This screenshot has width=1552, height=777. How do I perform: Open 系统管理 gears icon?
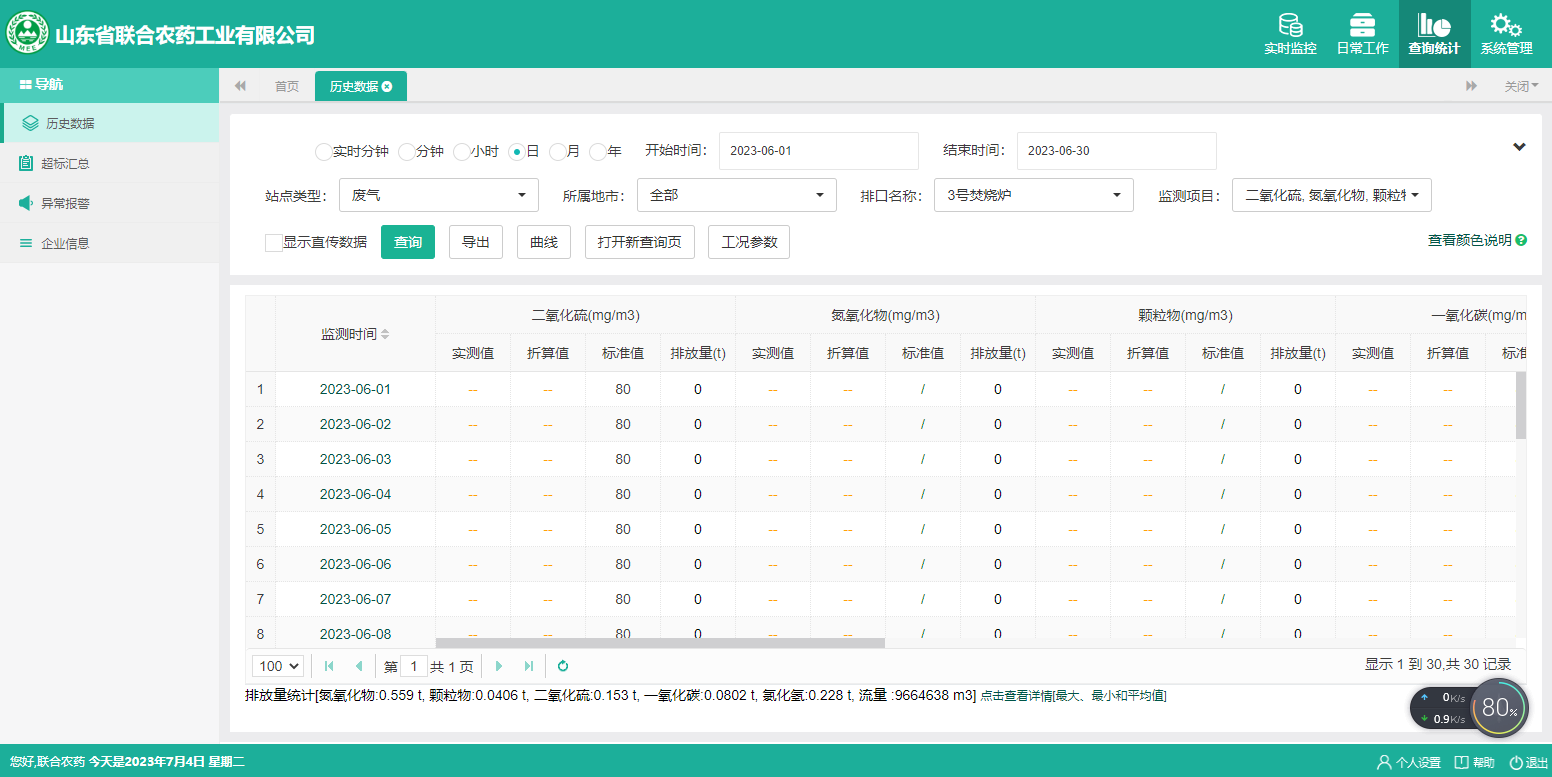[x=1506, y=25]
